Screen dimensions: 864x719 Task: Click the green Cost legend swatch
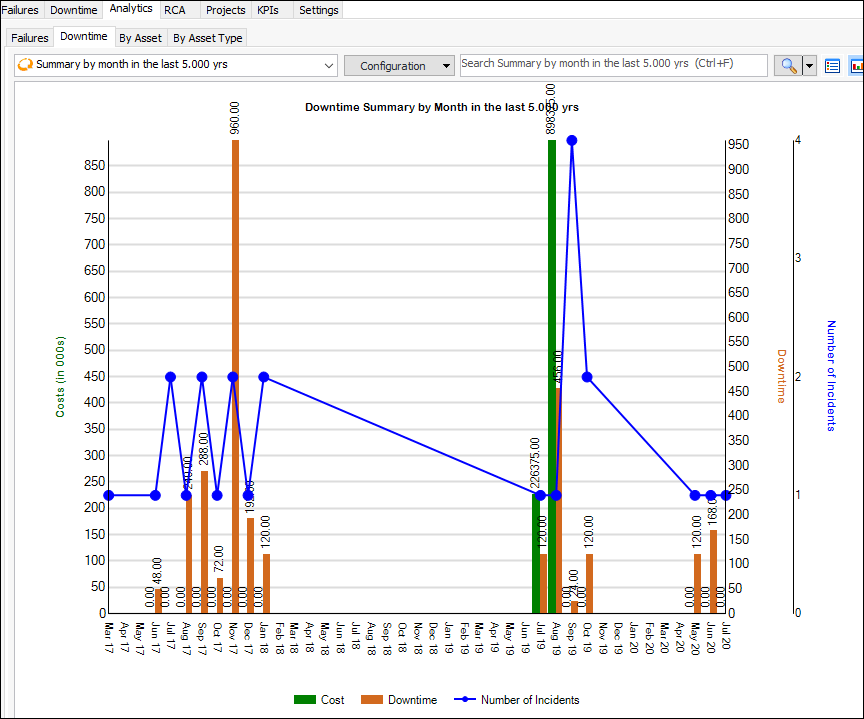(x=304, y=700)
